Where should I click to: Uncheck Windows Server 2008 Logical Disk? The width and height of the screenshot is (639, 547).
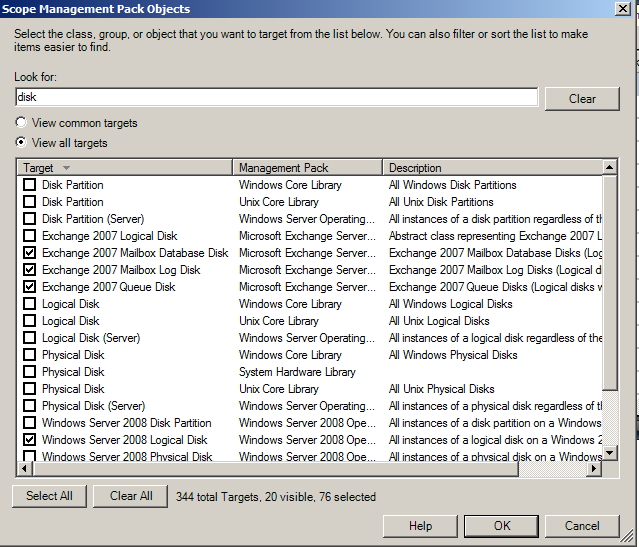[29, 440]
